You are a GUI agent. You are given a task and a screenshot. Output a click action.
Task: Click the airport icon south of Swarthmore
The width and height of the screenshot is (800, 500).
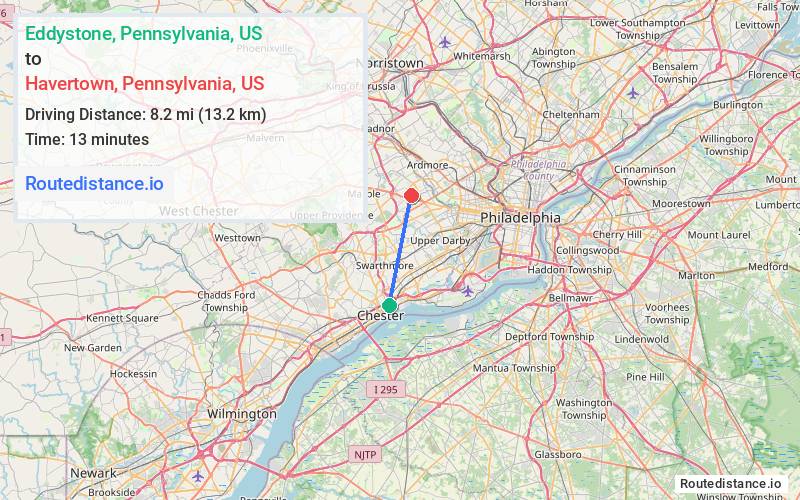(x=467, y=291)
